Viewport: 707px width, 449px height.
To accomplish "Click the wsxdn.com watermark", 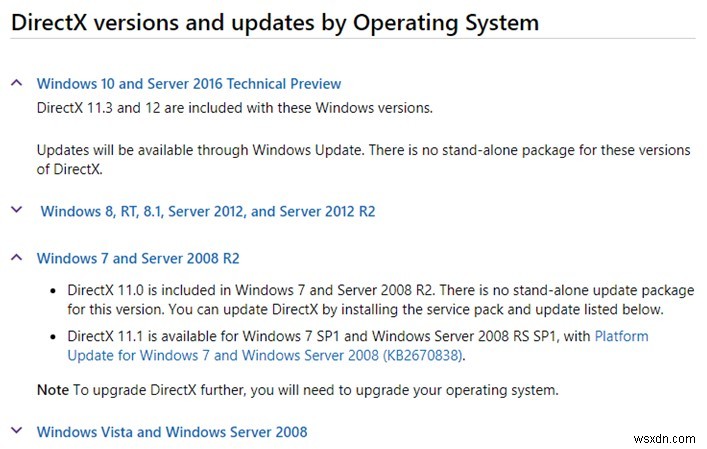I will pyautogui.click(x=672, y=435).
